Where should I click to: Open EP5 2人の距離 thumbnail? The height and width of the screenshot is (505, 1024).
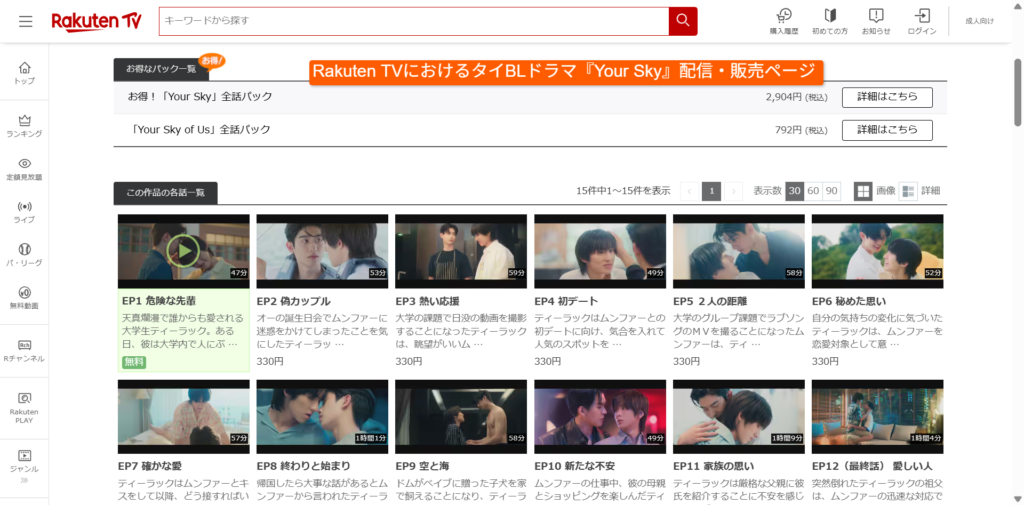739,251
